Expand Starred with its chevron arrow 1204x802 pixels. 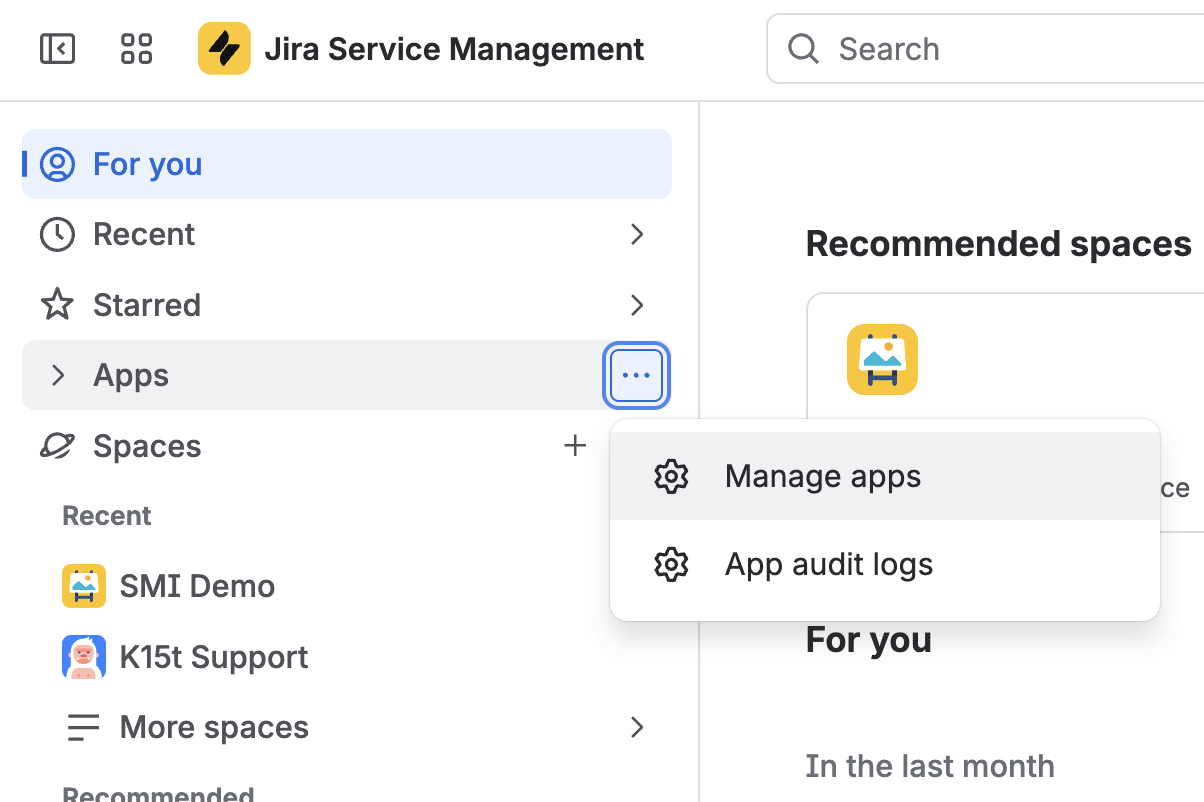pyautogui.click(x=637, y=305)
